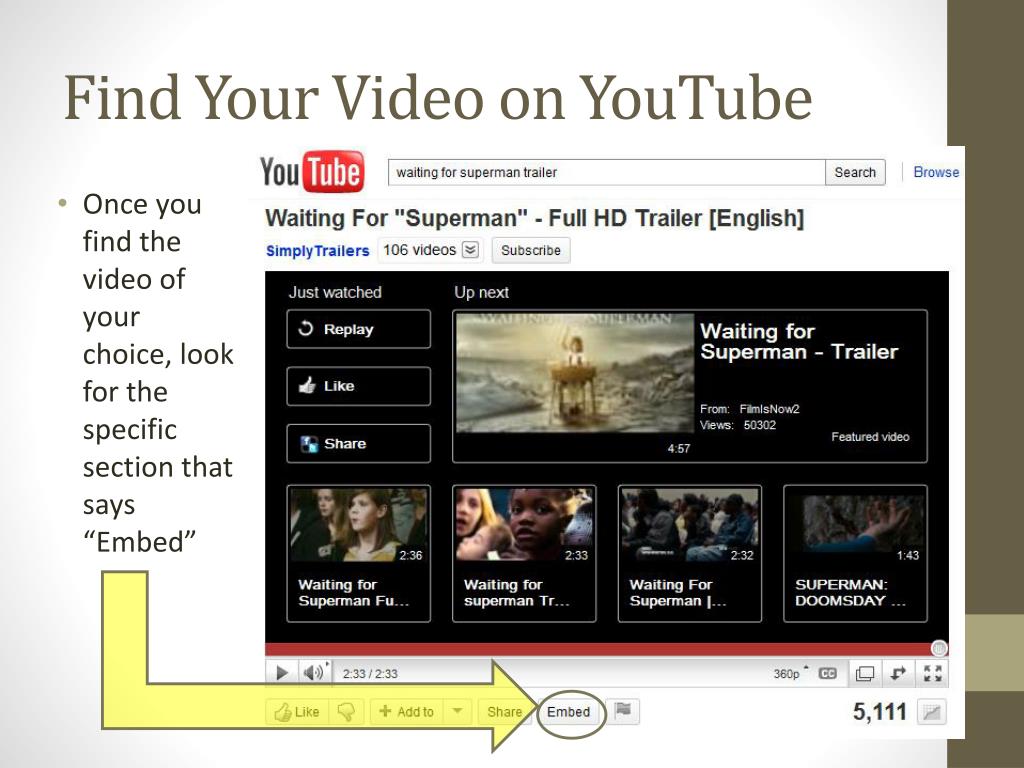Image resolution: width=1024 pixels, height=768 pixels.
Task: Toggle the CC captions button
Action: [x=827, y=673]
